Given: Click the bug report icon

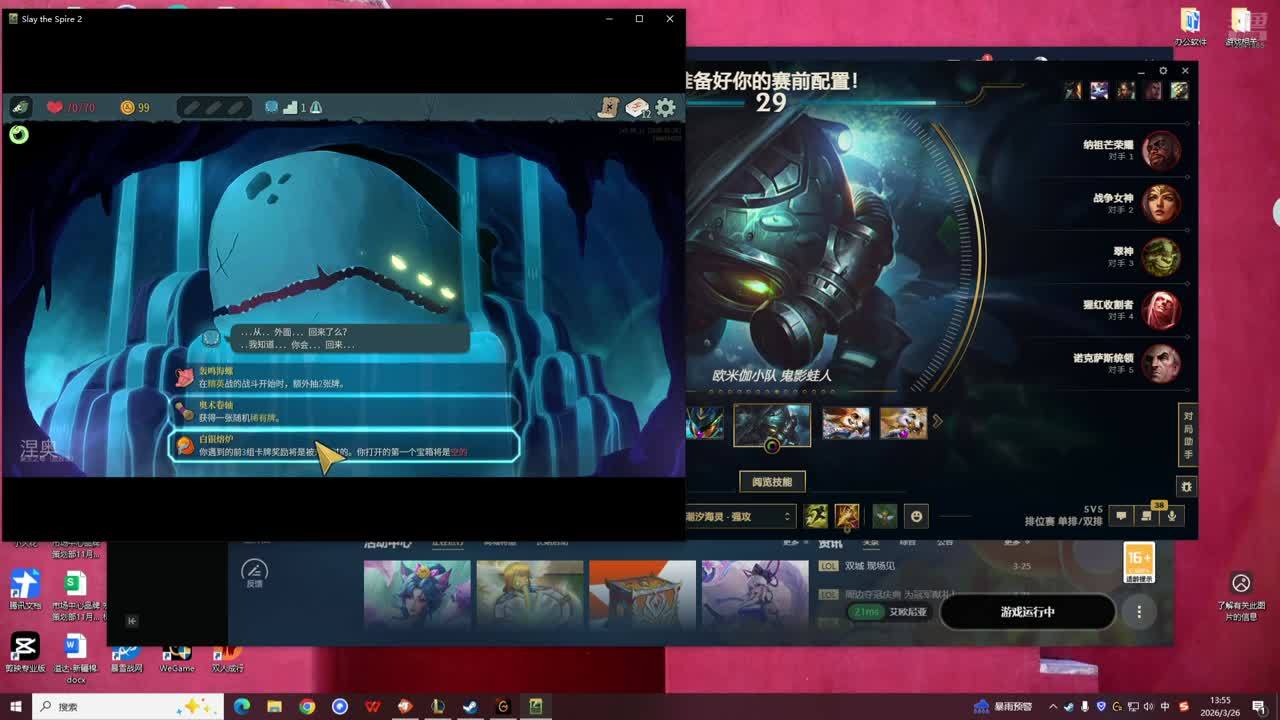Looking at the screenshot, I should pyautogui.click(x=1186, y=486).
